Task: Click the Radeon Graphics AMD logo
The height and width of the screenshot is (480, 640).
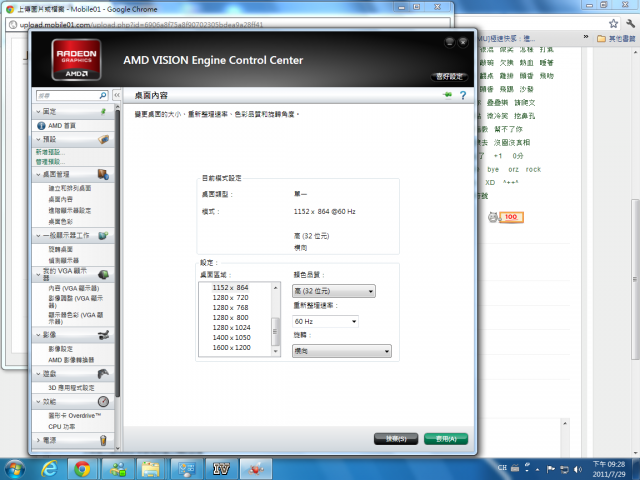Action: click(76, 60)
